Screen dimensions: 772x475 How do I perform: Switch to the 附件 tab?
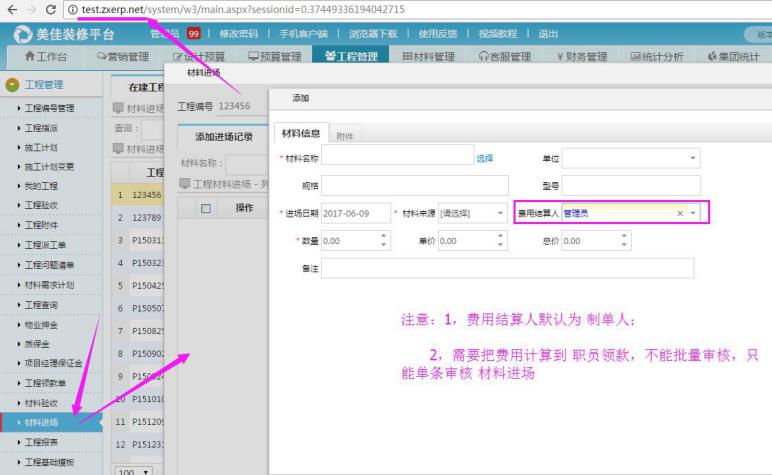click(344, 136)
